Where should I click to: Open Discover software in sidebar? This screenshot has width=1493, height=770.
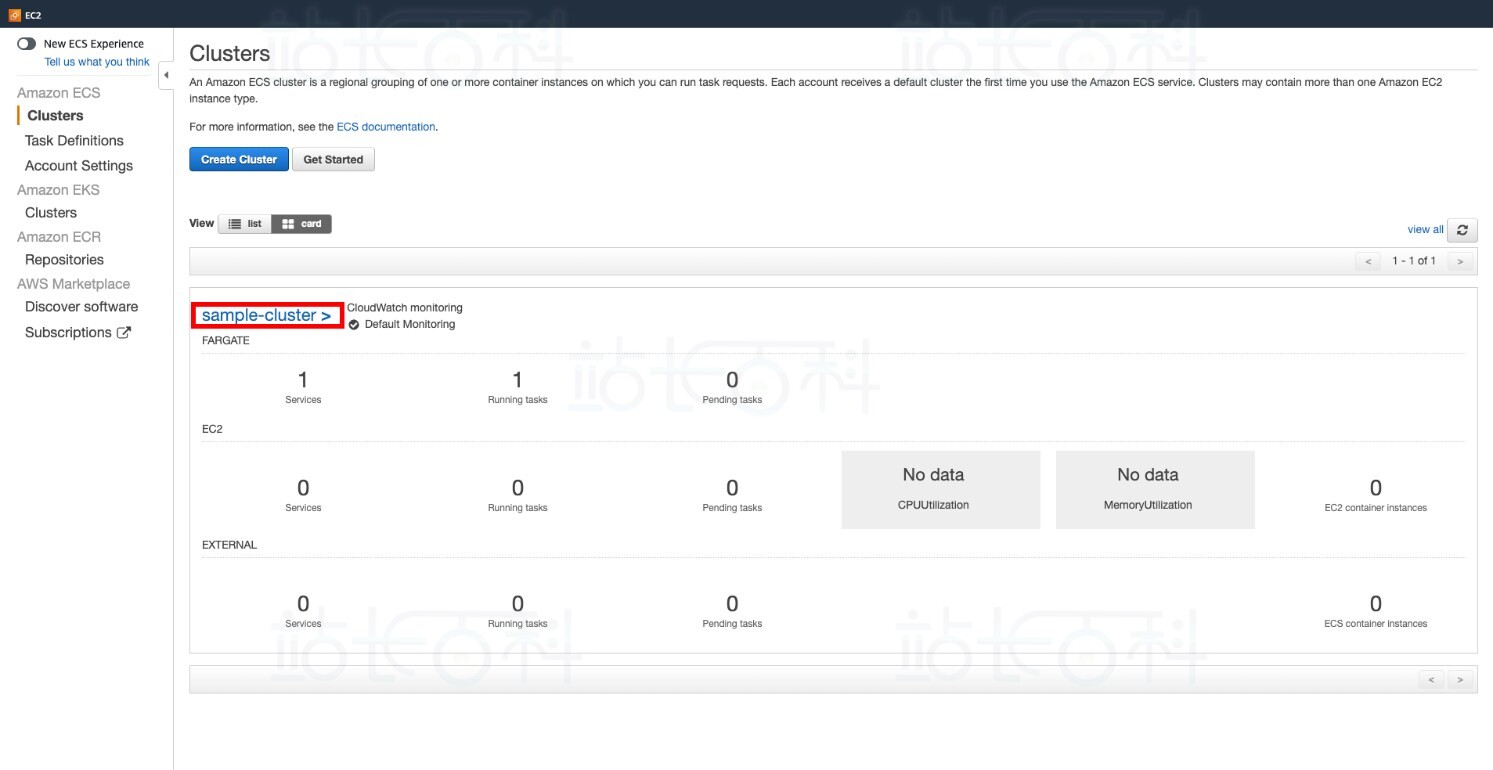(82, 307)
